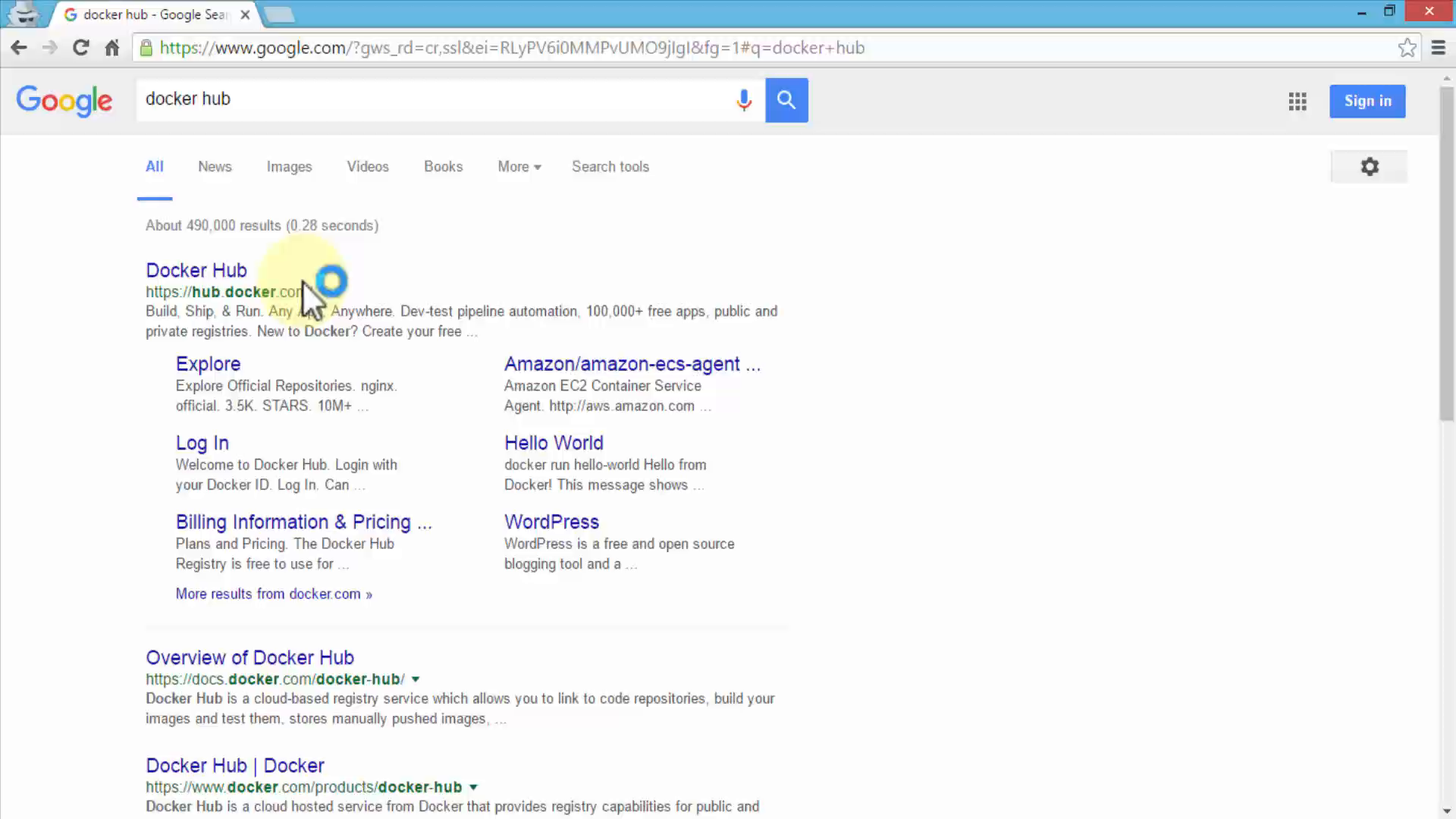The image size is (1456, 819).
Task: Open Docker Hub | Docker result
Action: pyautogui.click(x=235, y=766)
